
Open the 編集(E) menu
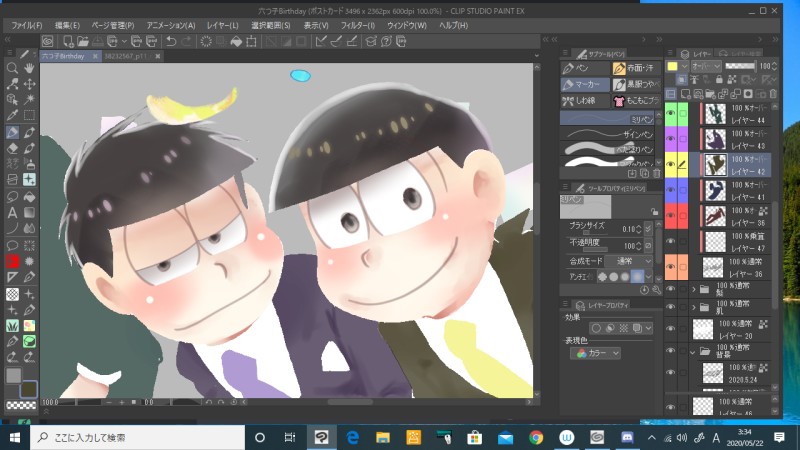point(67,25)
